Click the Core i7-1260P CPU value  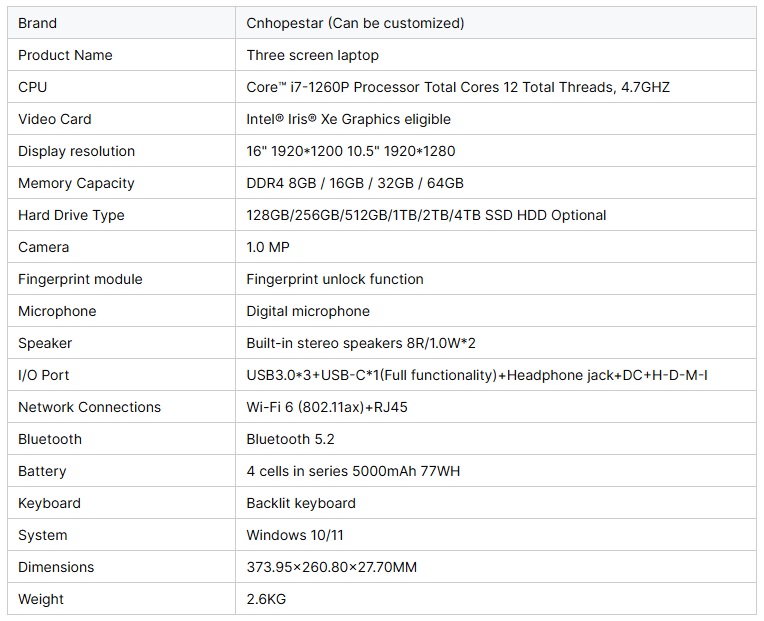click(457, 87)
